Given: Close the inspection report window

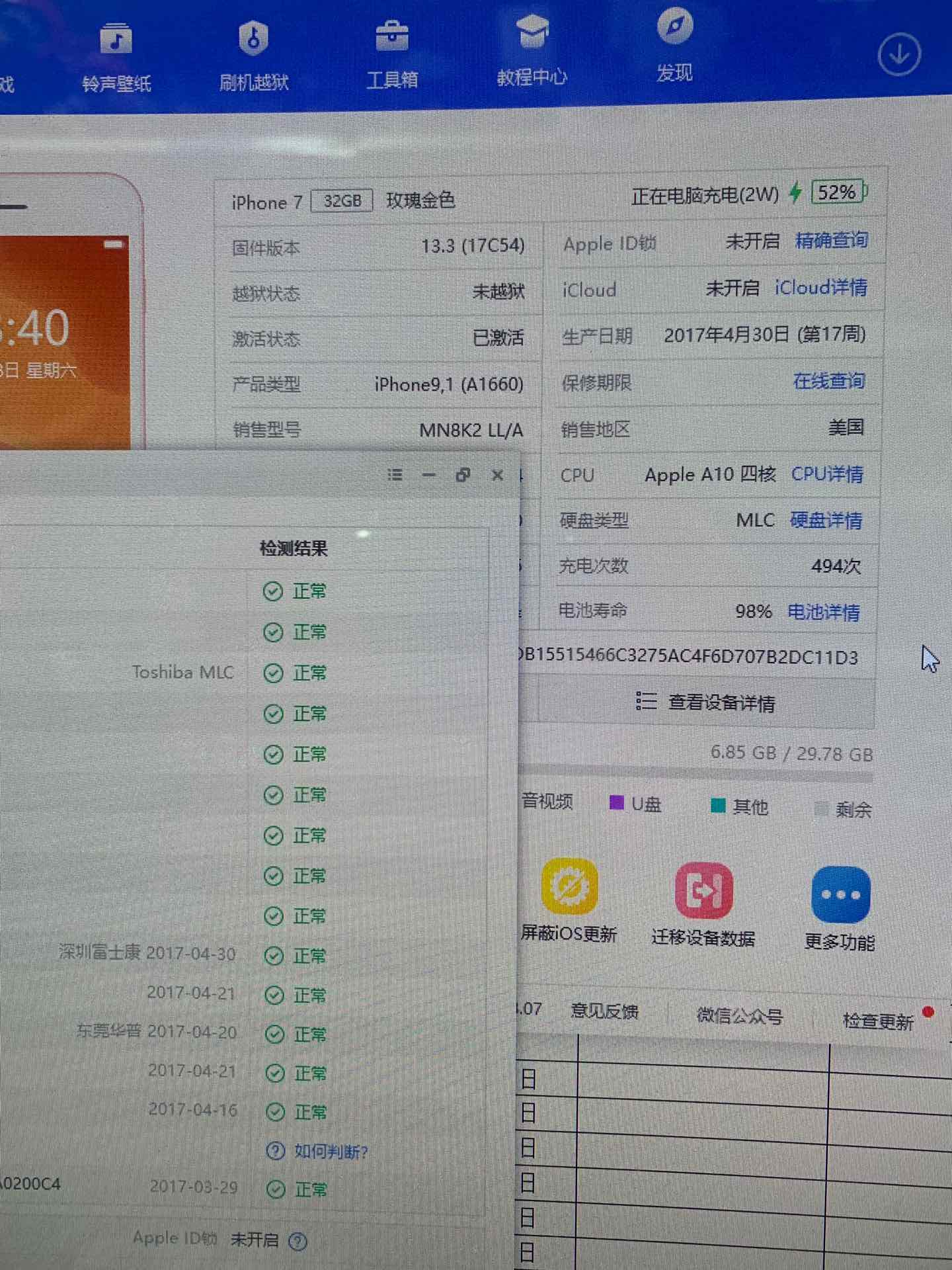Looking at the screenshot, I should (498, 475).
